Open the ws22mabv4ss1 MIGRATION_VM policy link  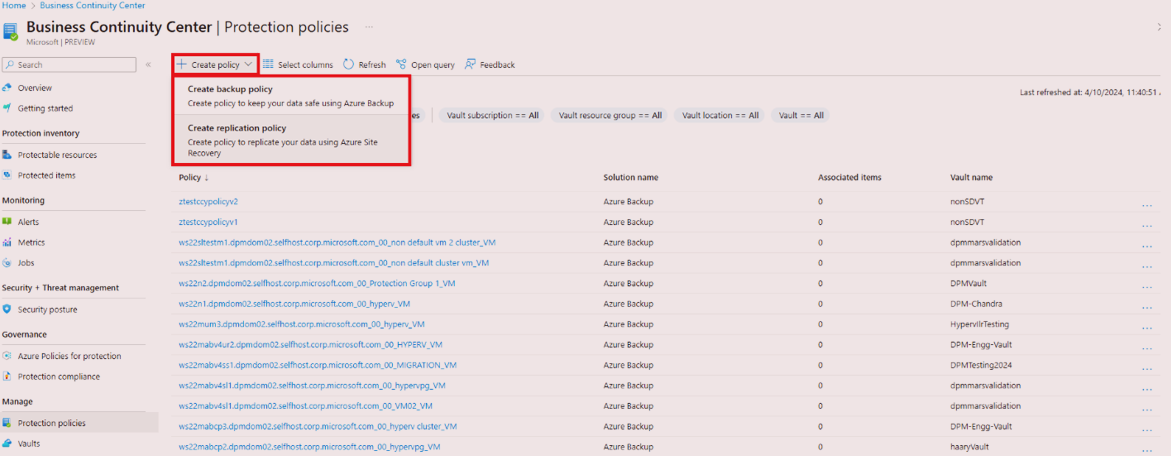[317, 365]
